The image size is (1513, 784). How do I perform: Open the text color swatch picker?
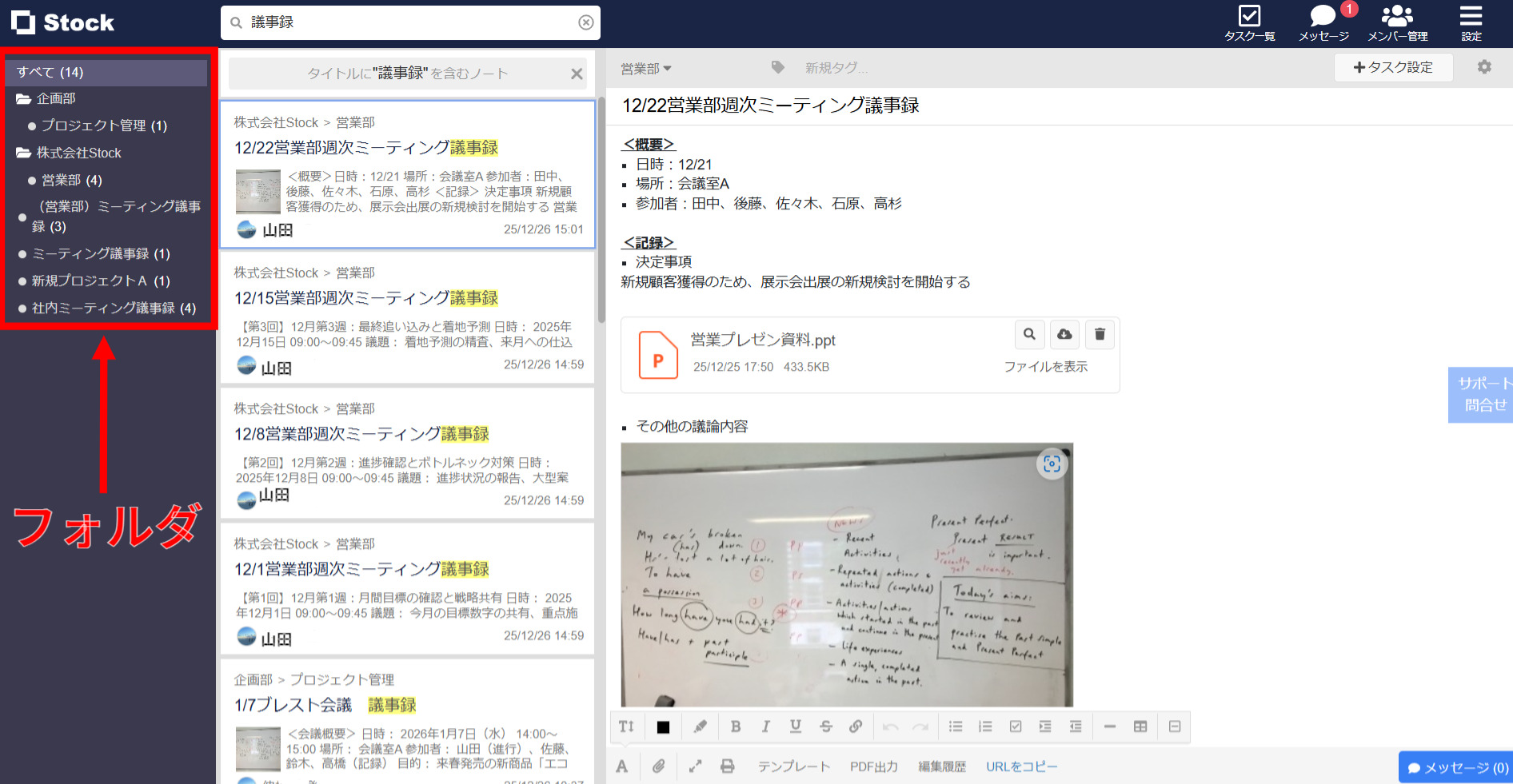[663, 726]
